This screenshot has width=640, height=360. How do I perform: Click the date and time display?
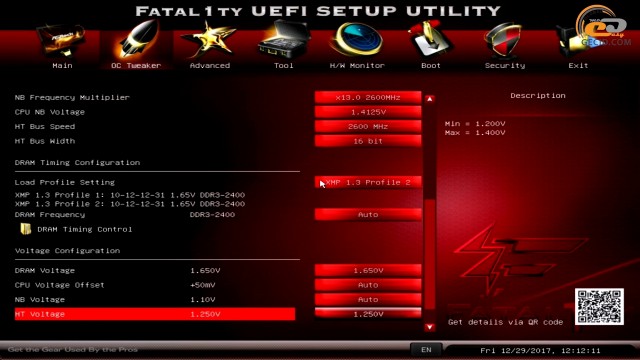tap(540, 351)
